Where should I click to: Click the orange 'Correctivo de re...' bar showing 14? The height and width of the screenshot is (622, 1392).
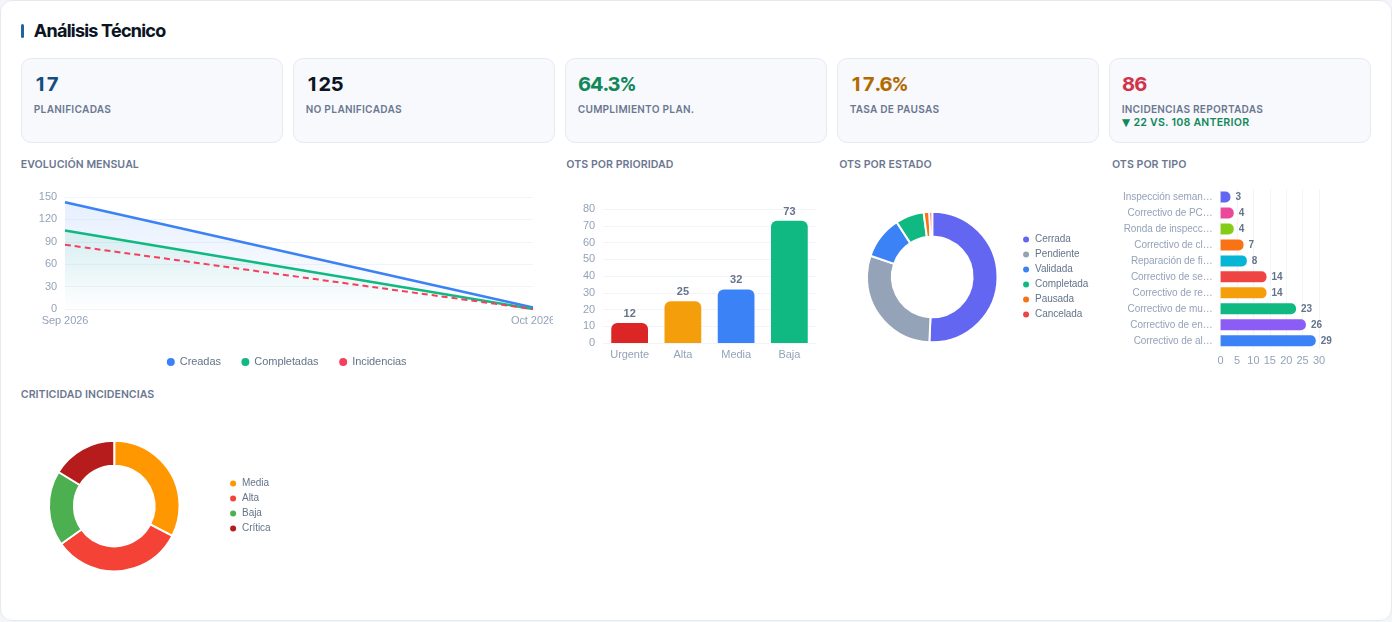coord(1243,293)
